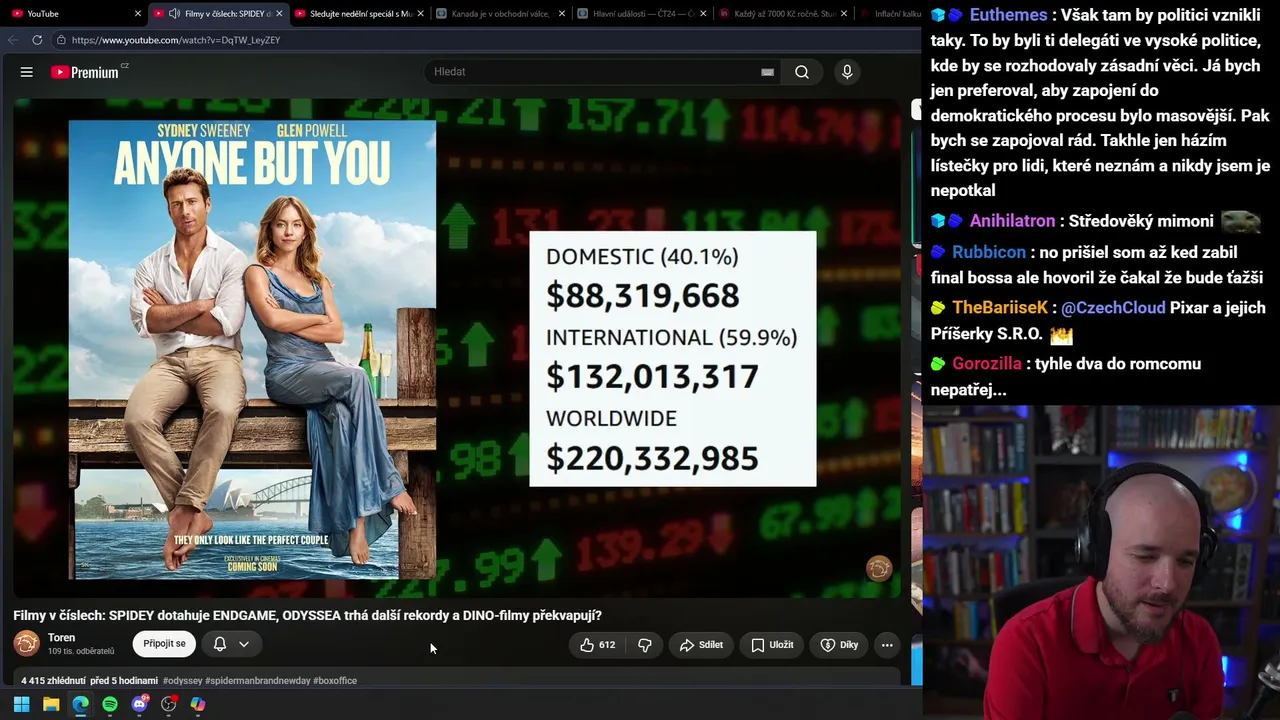Open the YouTube guide hamburger menu
The image size is (1280, 720).
[27, 72]
